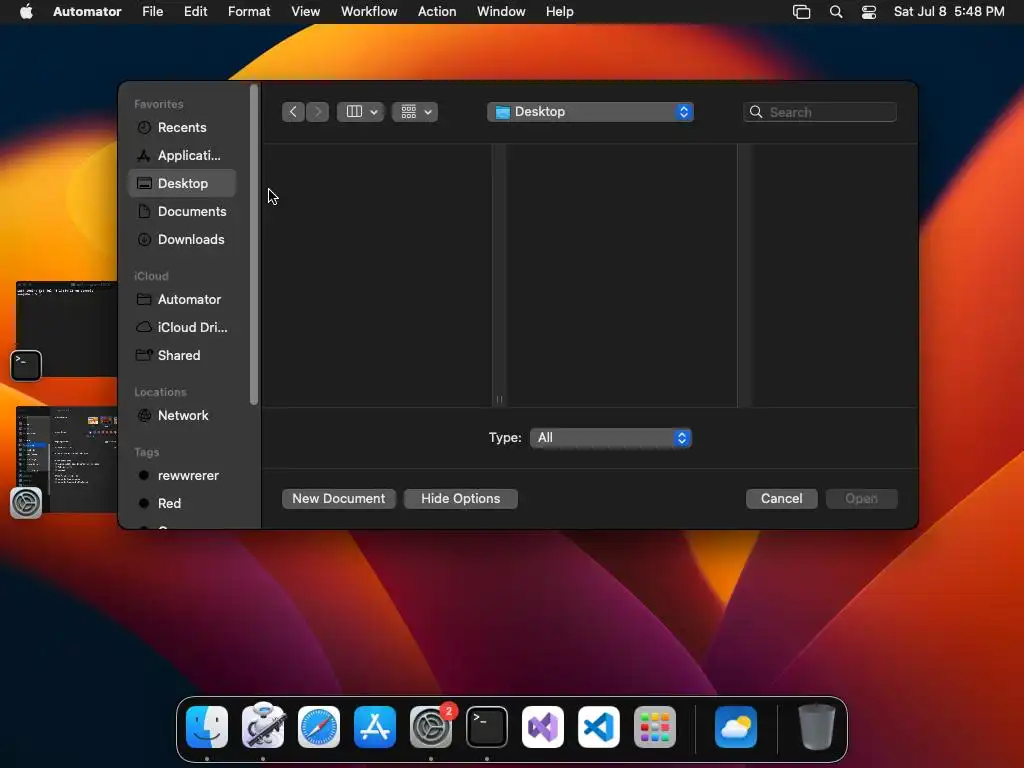Launch Safari from the Dock
Screen dimensions: 1024x768
319,727
